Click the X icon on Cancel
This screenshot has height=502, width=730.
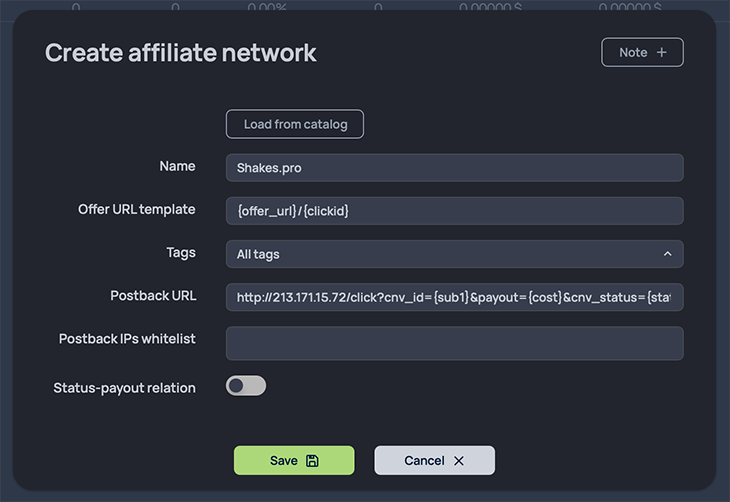pos(459,461)
